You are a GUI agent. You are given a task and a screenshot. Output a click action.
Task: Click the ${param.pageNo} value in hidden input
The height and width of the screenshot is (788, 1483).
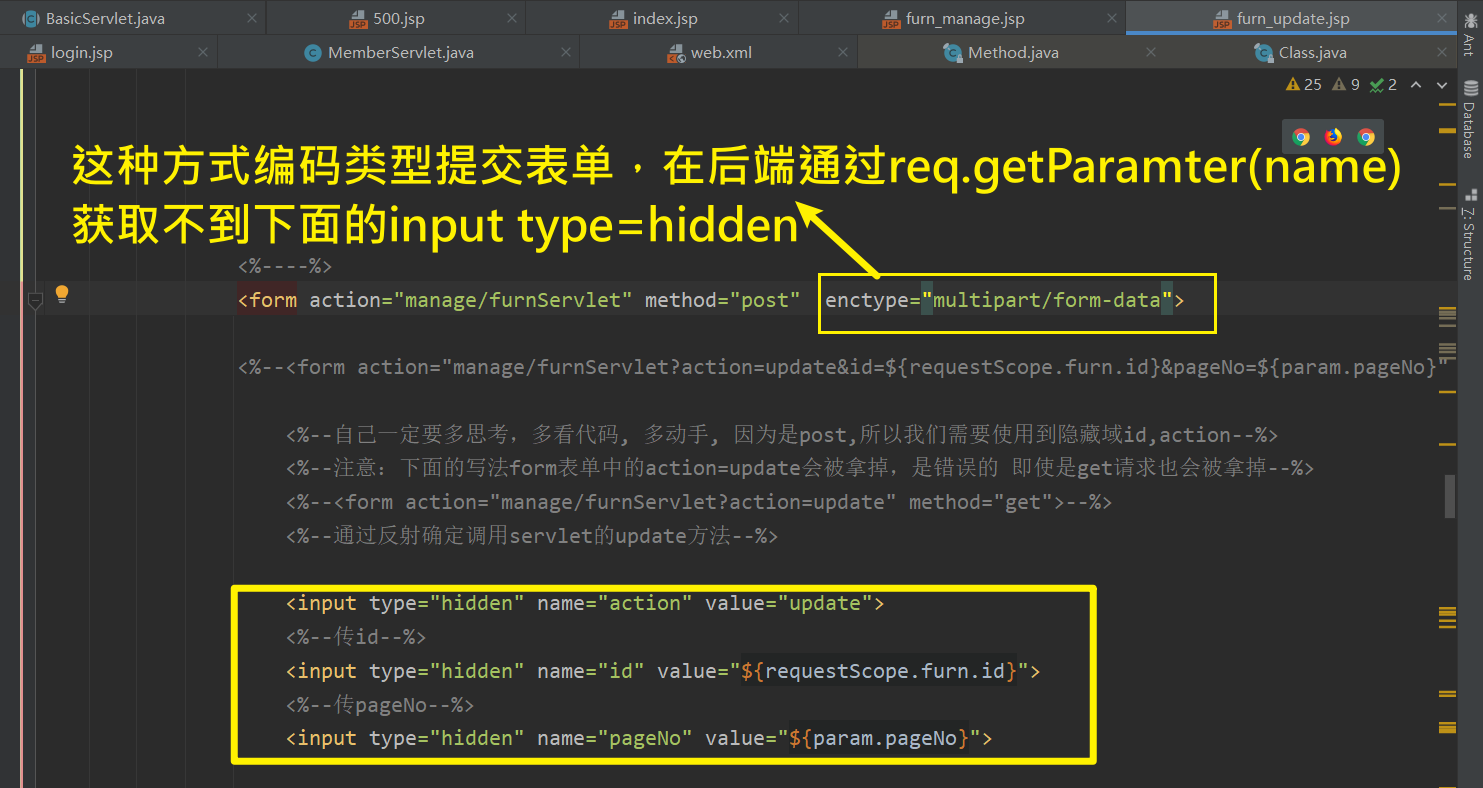879,738
